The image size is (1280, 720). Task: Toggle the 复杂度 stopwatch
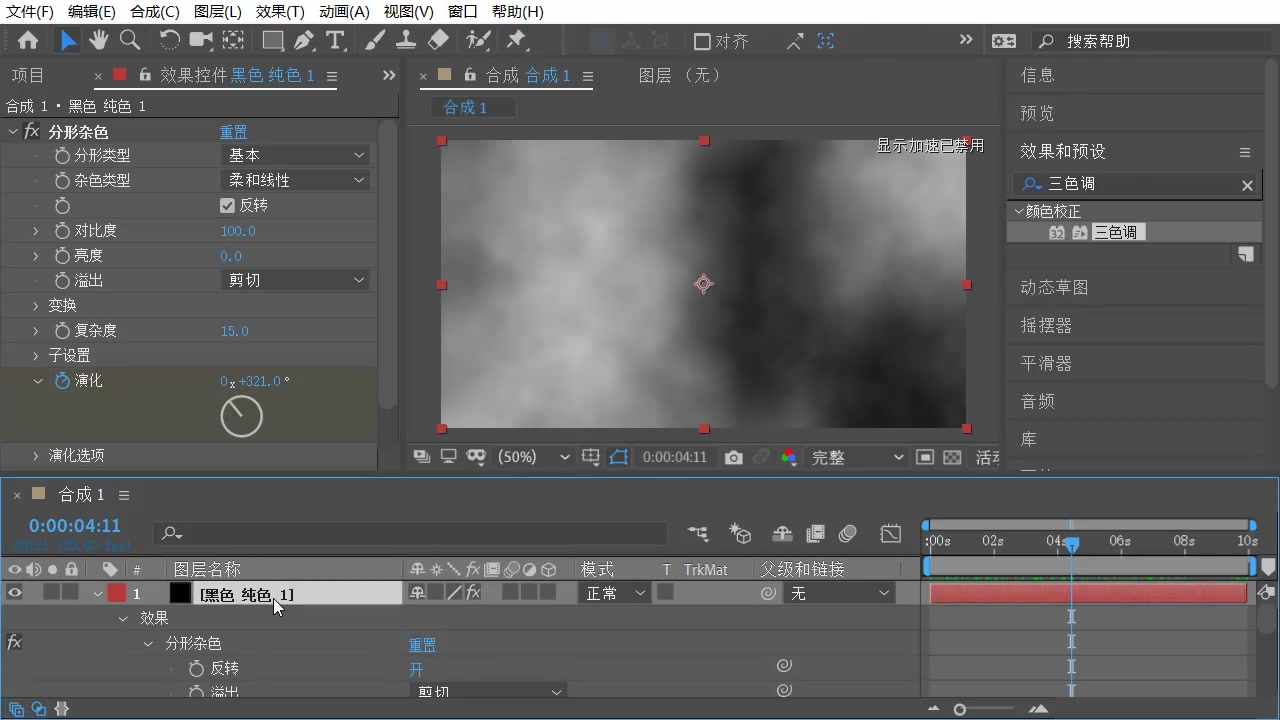(62, 331)
